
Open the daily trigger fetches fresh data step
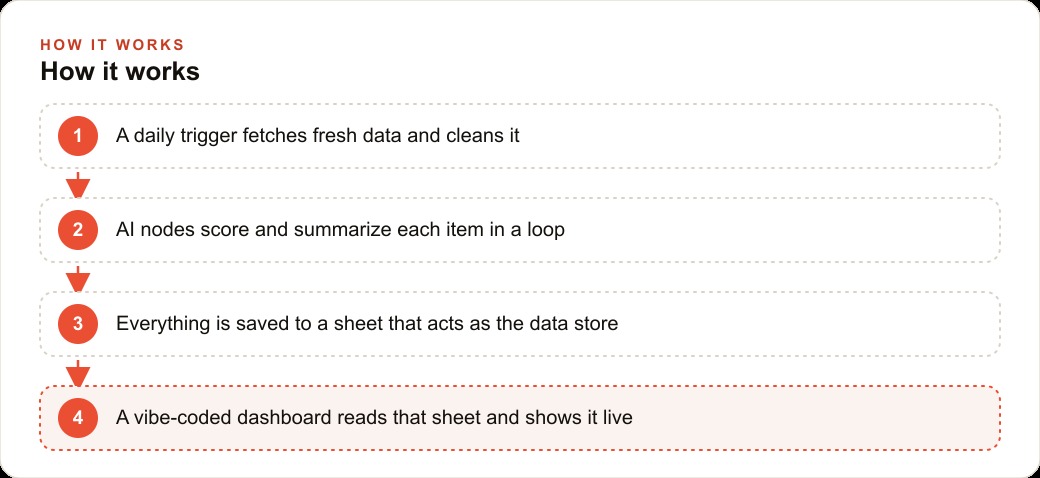click(520, 136)
